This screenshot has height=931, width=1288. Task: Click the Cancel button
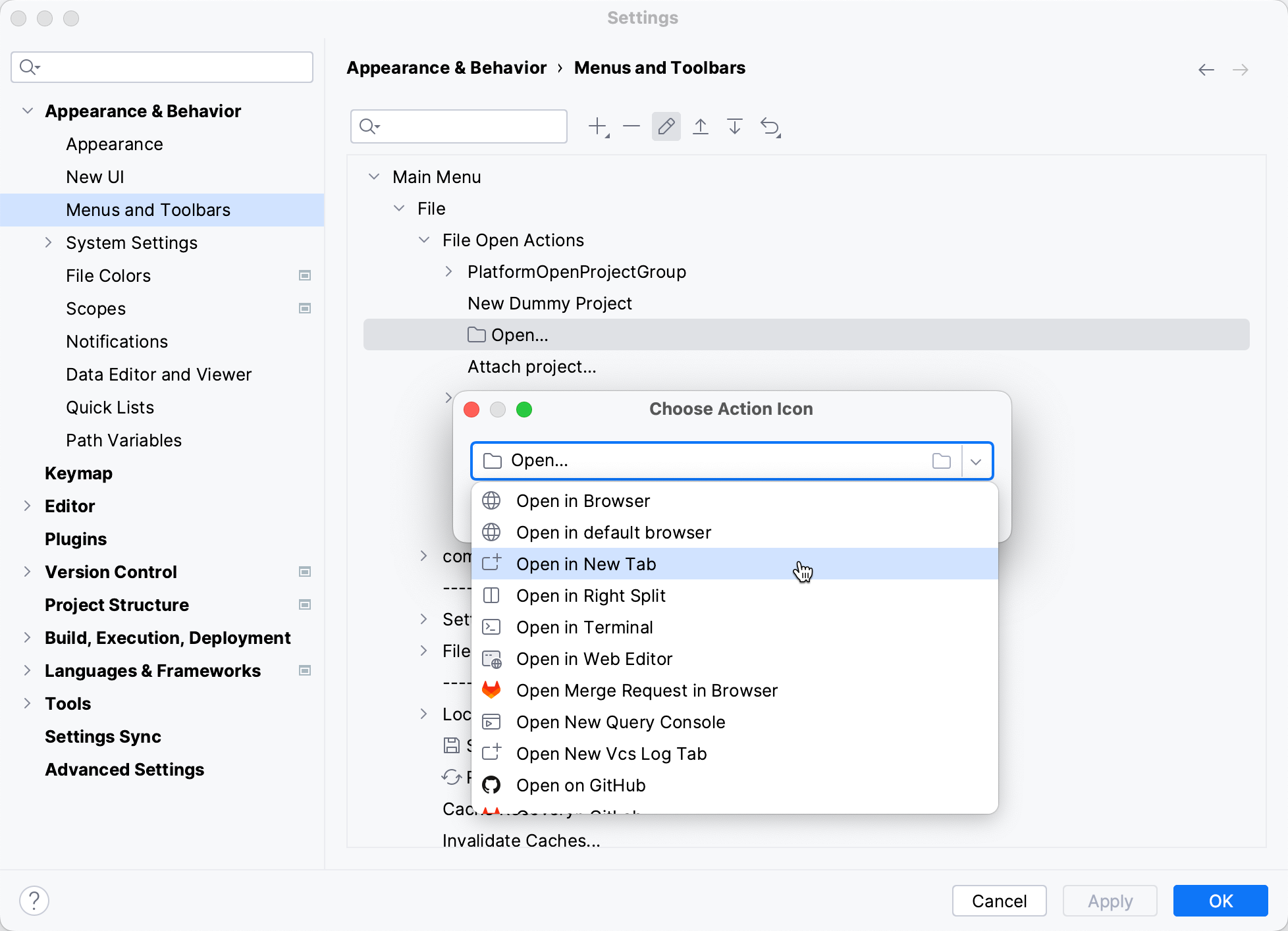(x=999, y=901)
